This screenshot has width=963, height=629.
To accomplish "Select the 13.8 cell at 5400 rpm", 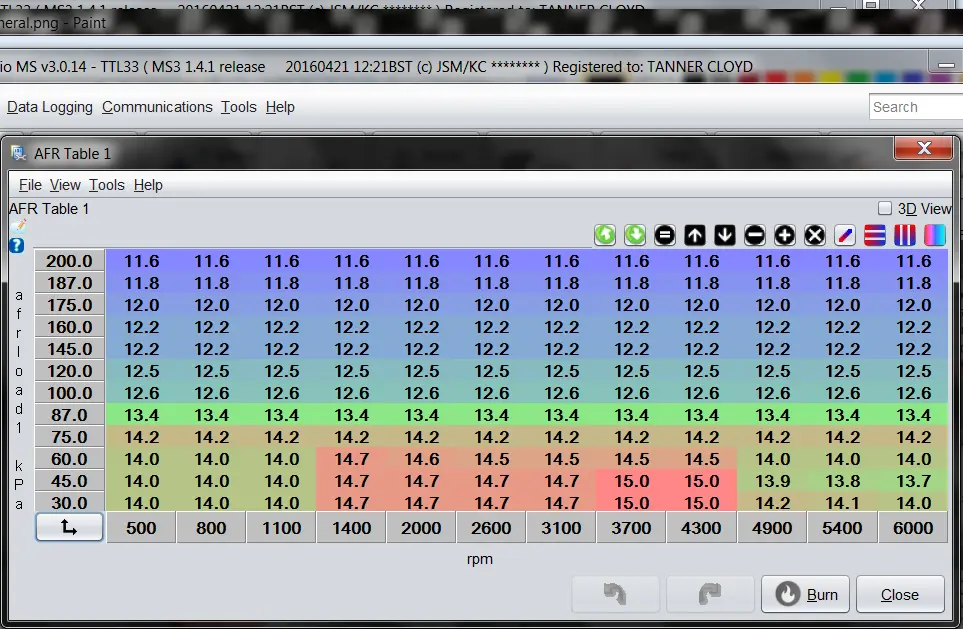I will [x=842, y=481].
